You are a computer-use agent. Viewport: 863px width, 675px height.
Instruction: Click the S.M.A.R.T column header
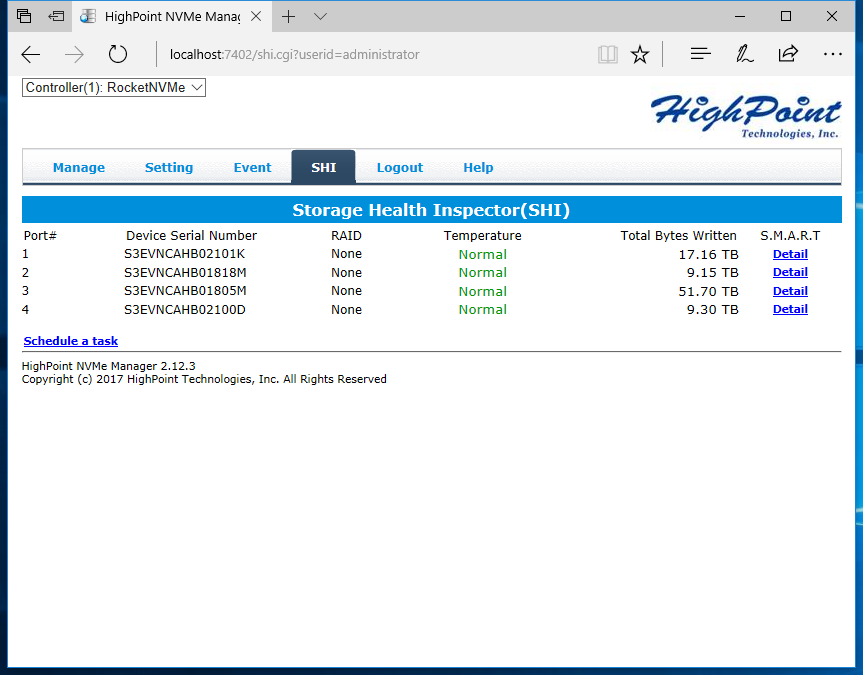point(790,236)
